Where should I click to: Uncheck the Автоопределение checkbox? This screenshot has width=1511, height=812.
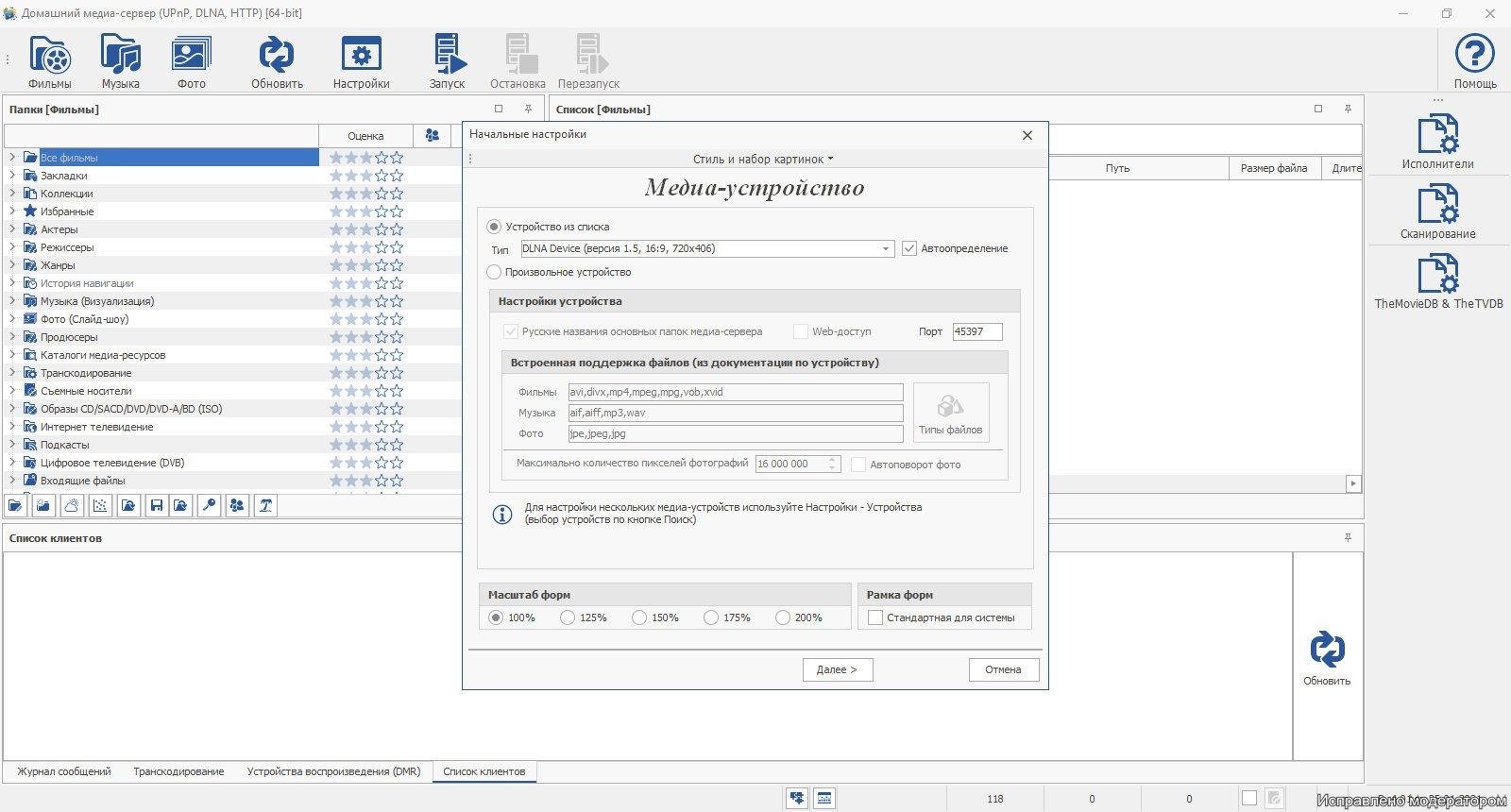pos(909,248)
